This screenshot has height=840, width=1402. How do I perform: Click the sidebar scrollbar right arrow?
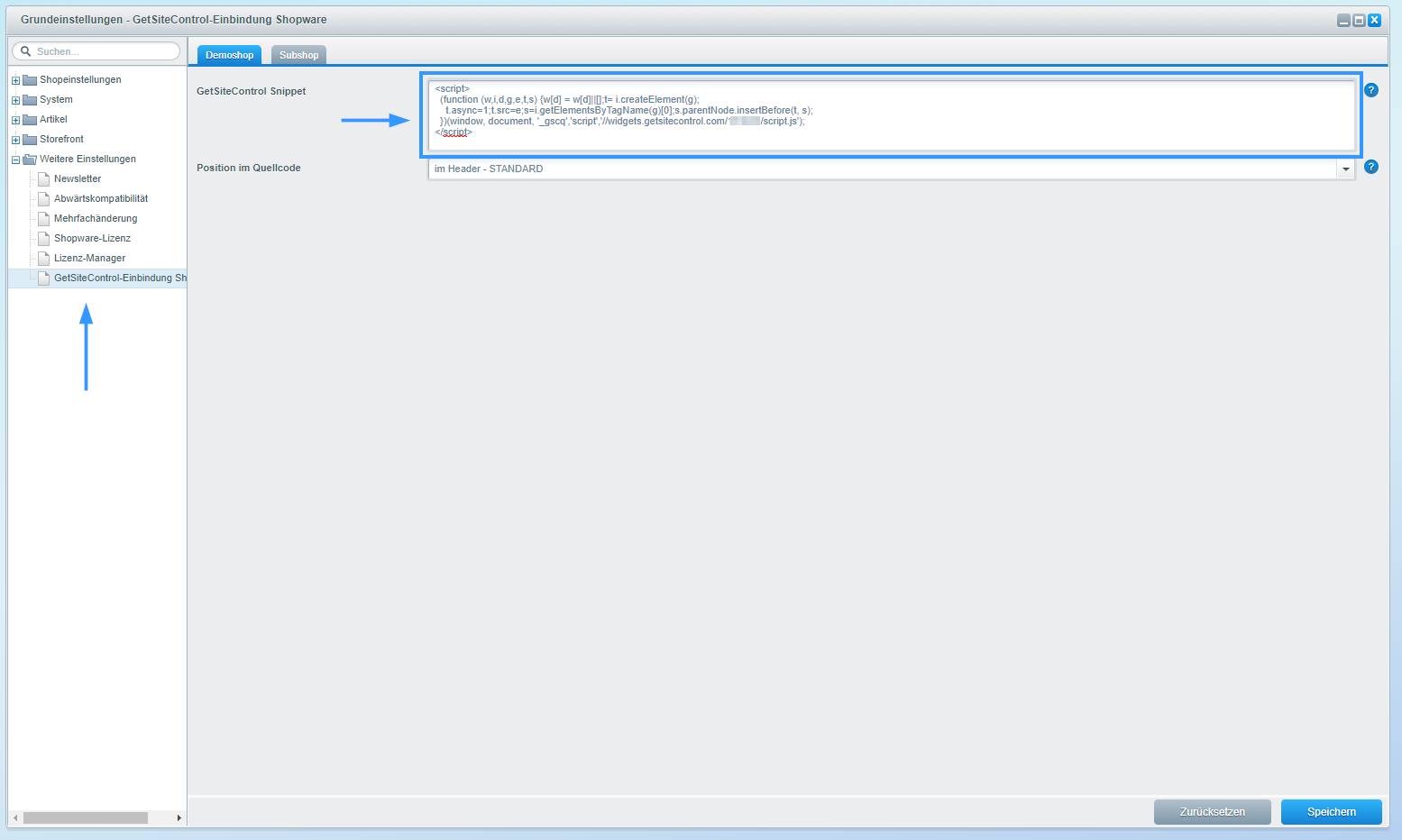(179, 817)
